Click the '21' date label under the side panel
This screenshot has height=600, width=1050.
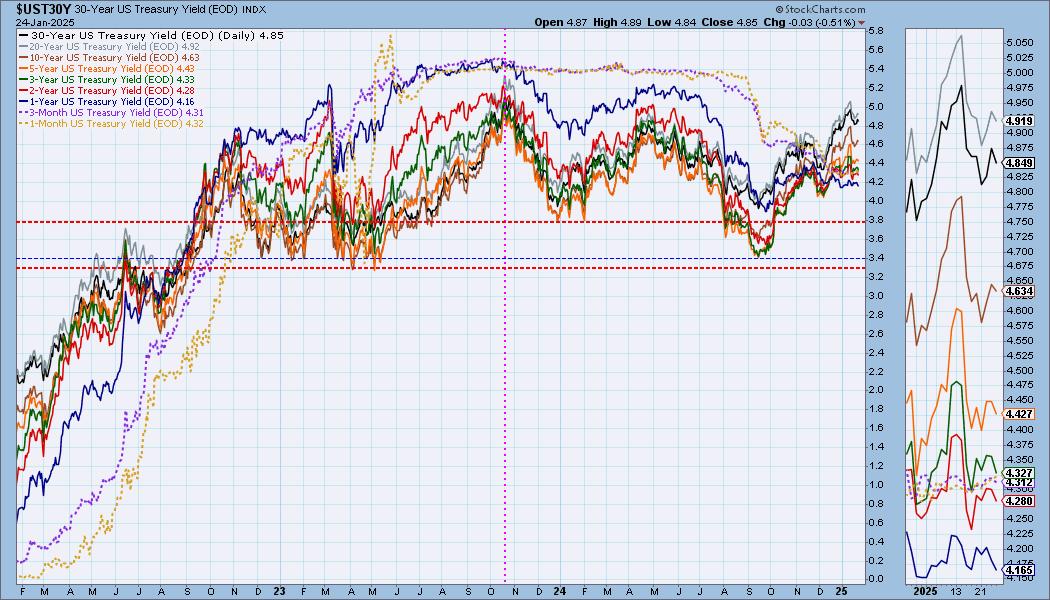[980, 591]
